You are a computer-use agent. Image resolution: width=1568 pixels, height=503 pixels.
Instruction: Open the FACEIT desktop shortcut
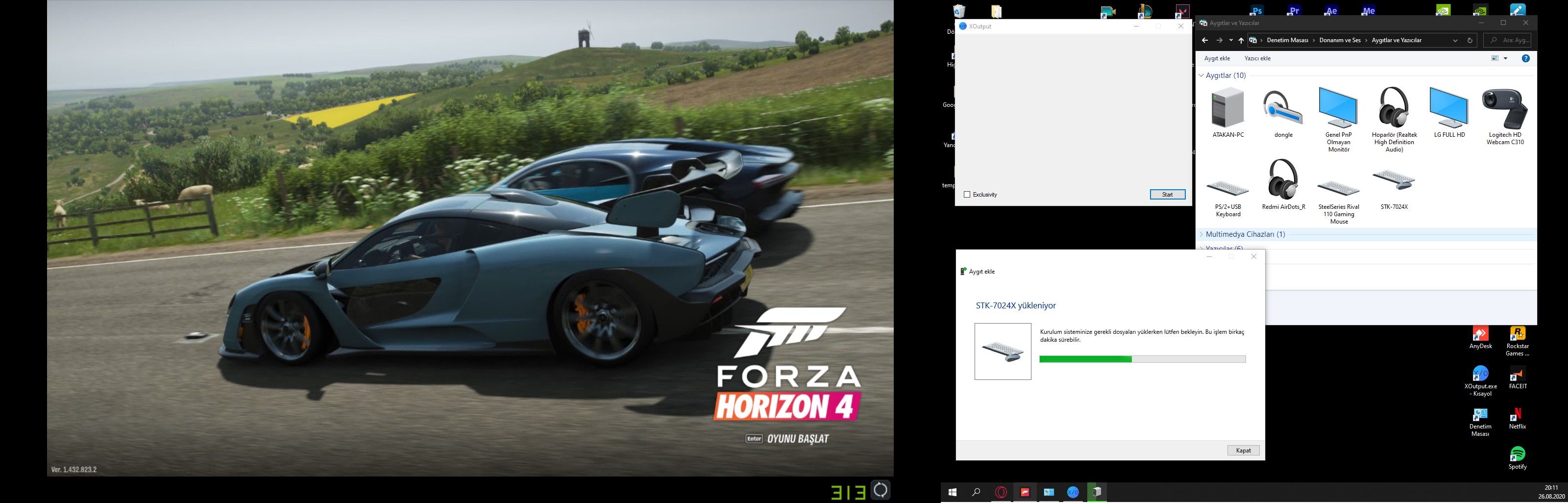[x=1518, y=378]
